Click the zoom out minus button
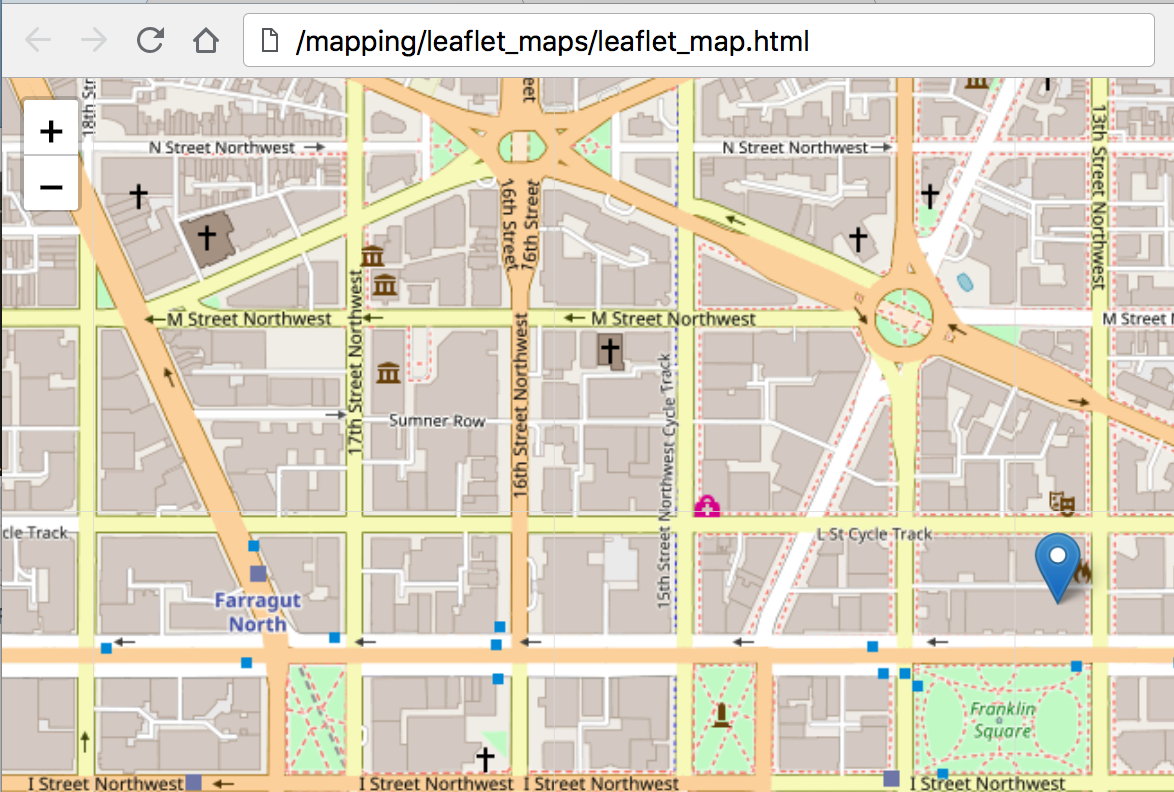1174x792 pixels. tap(51, 185)
